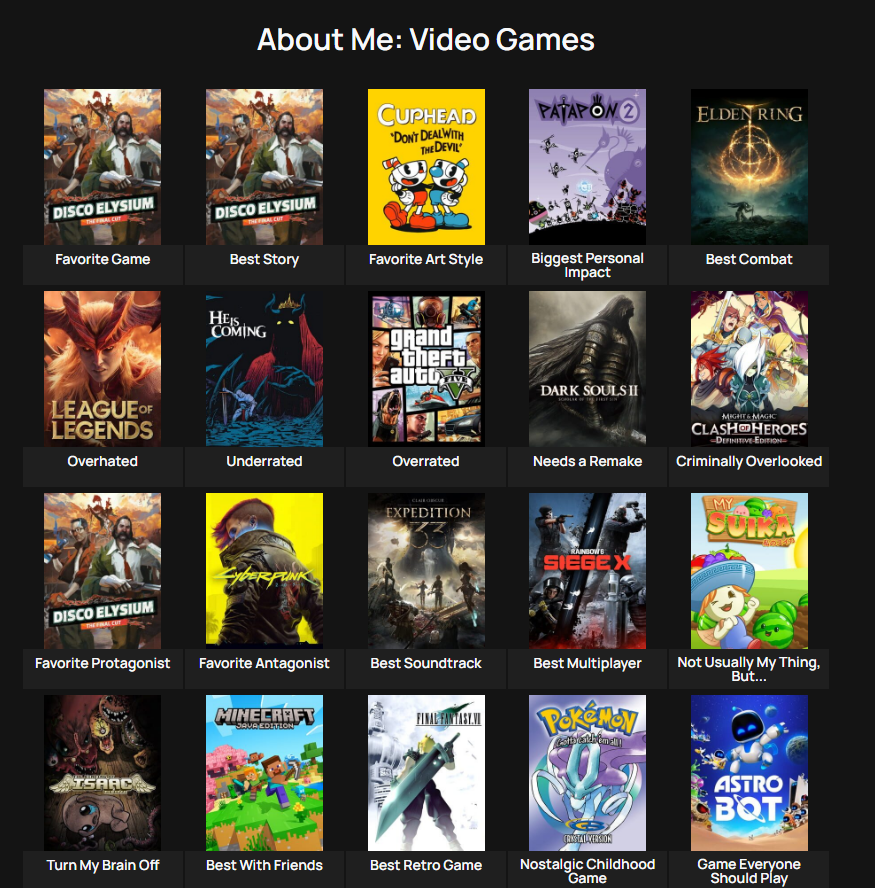Open the Grand Theft Auto V cover

pos(426,369)
